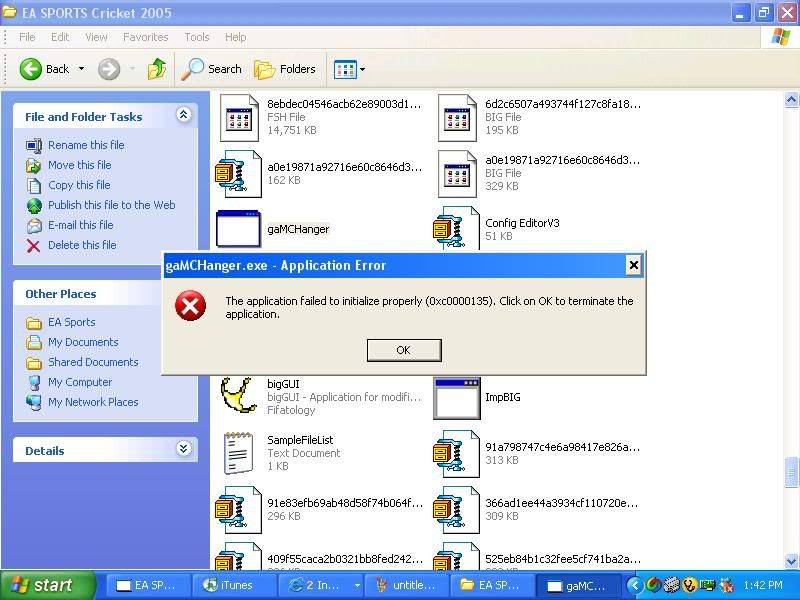Viewport: 800px width, 600px height.
Task: Switch to the untitle... taskbar window
Action: coord(407,585)
